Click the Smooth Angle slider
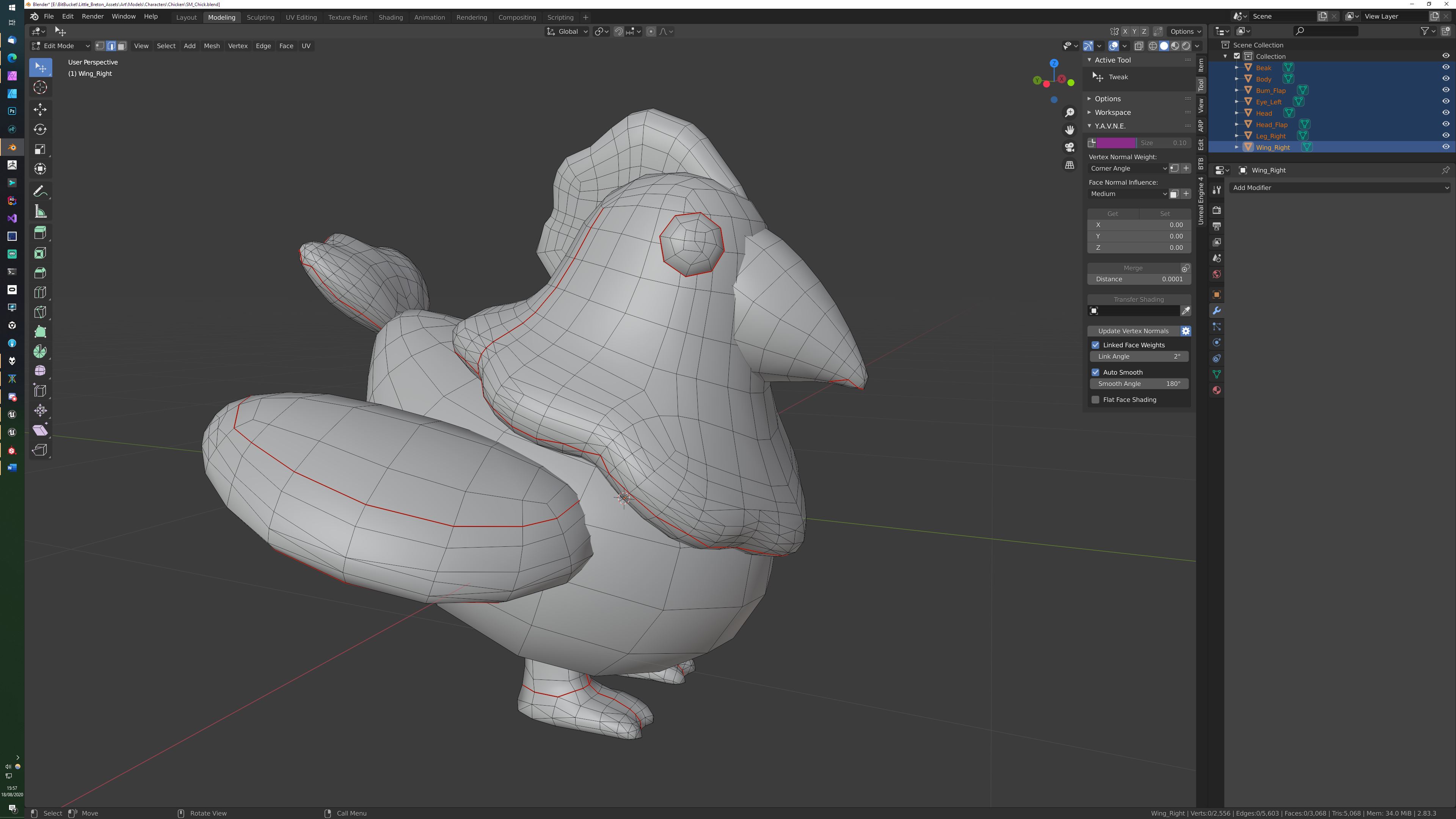Viewport: 1456px width, 819px height. coord(1138,384)
